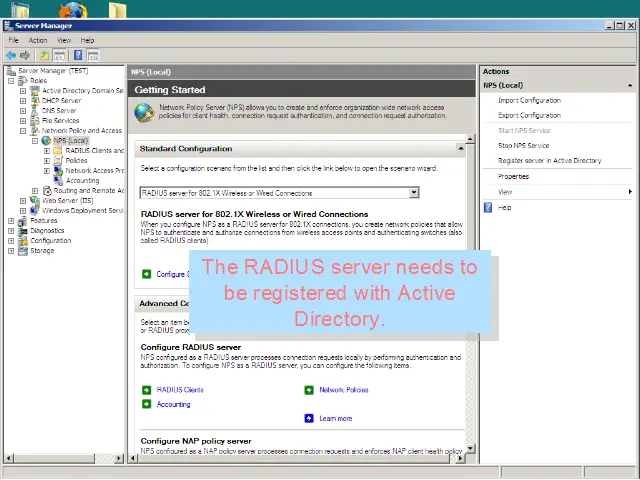The image size is (640, 480).
Task: Click the Policies icon in the tree
Action: pos(58,160)
